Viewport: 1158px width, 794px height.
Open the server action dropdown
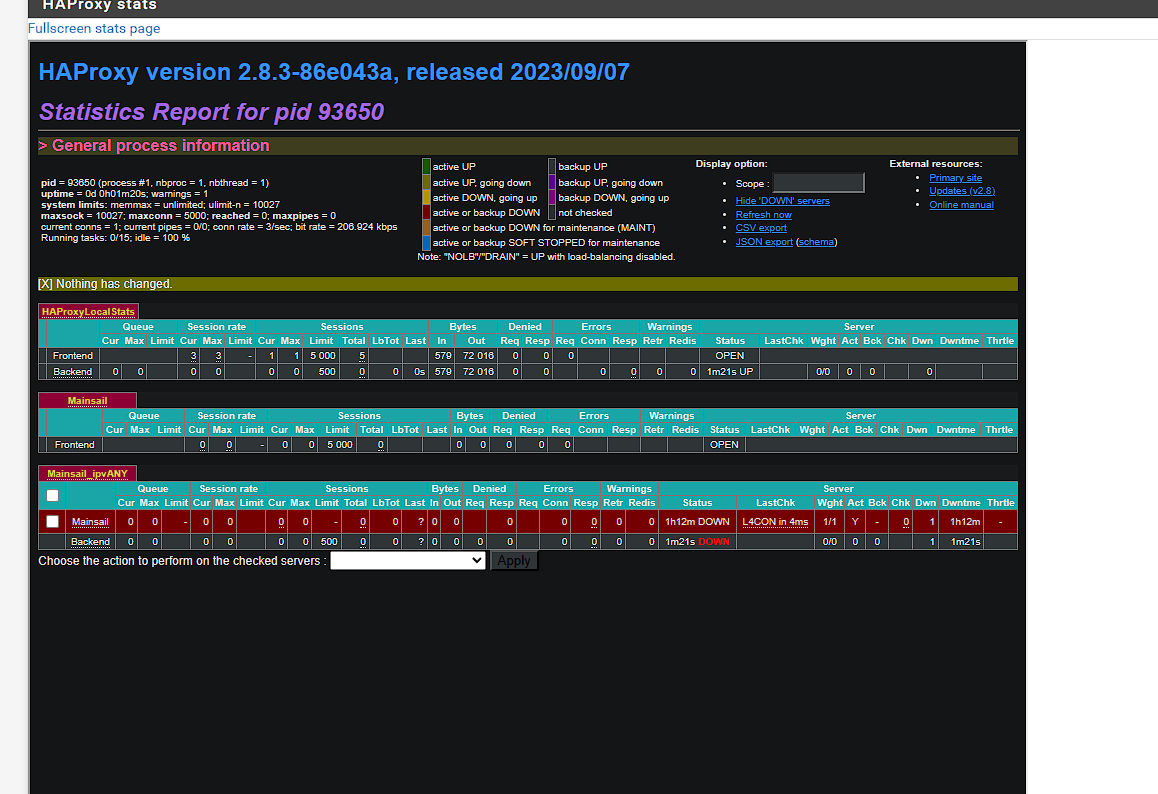coord(408,561)
